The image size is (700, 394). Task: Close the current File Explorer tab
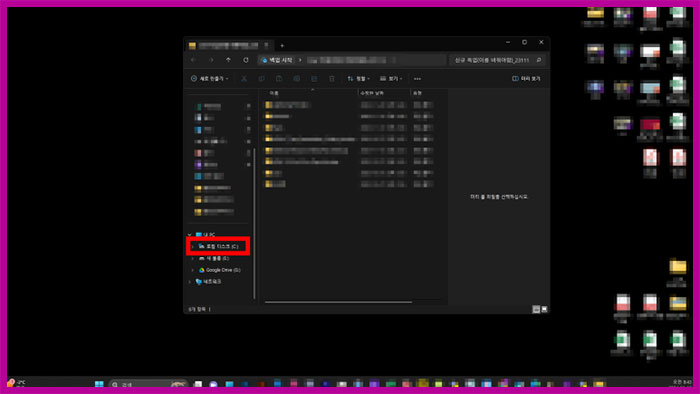click(x=267, y=45)
